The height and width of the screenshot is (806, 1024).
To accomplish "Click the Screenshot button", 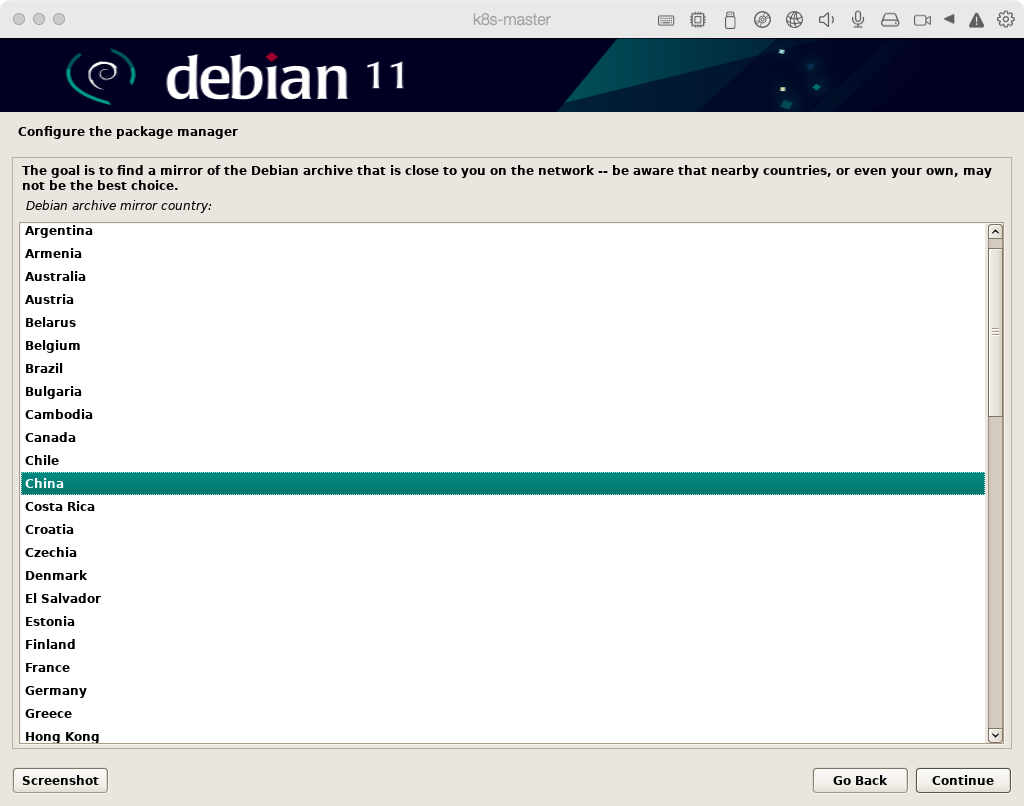I will 60,781.
